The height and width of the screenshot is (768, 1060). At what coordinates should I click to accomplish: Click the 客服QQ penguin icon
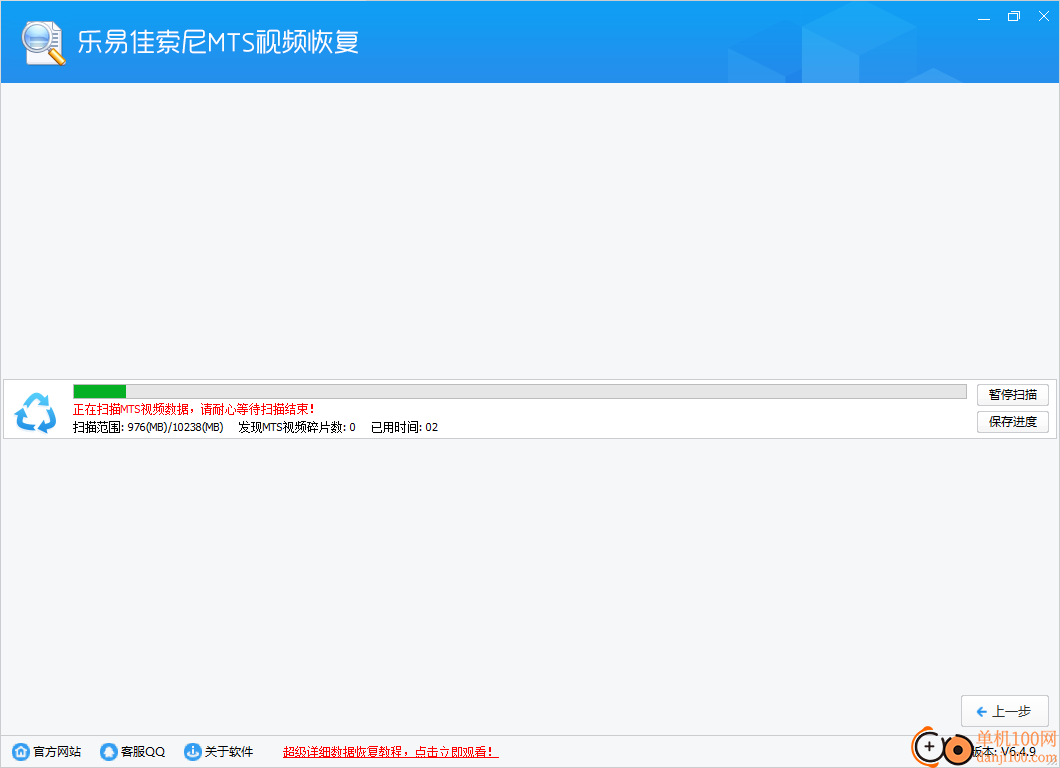(x=108, y=751)
